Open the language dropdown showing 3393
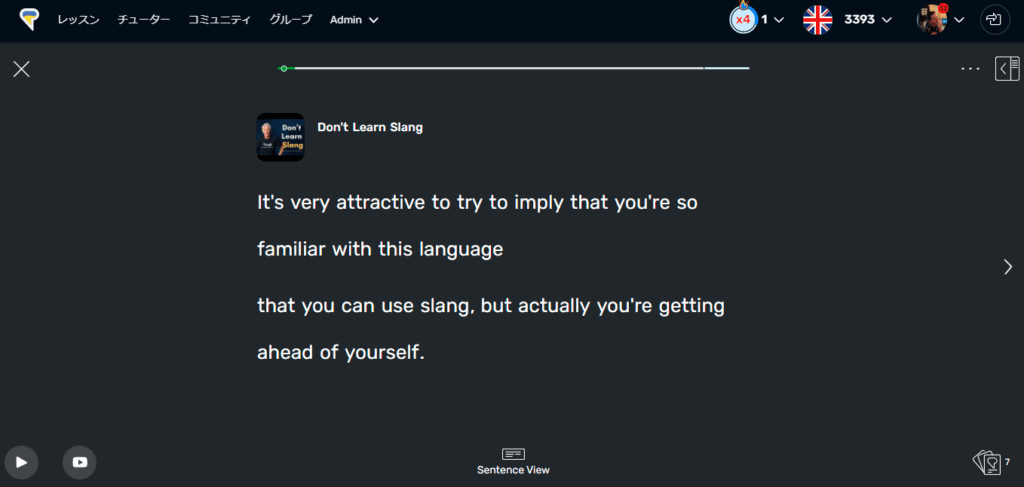 tap(848, 19)
